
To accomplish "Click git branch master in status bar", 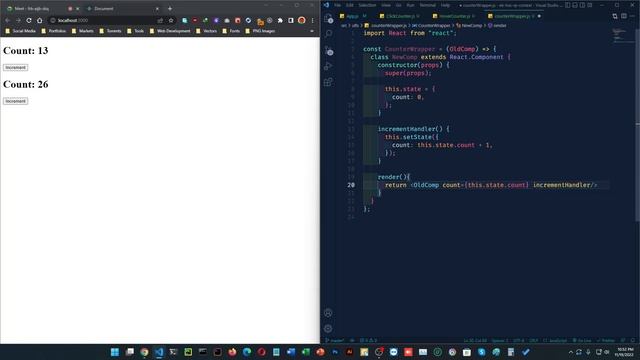I will [335, 340].
